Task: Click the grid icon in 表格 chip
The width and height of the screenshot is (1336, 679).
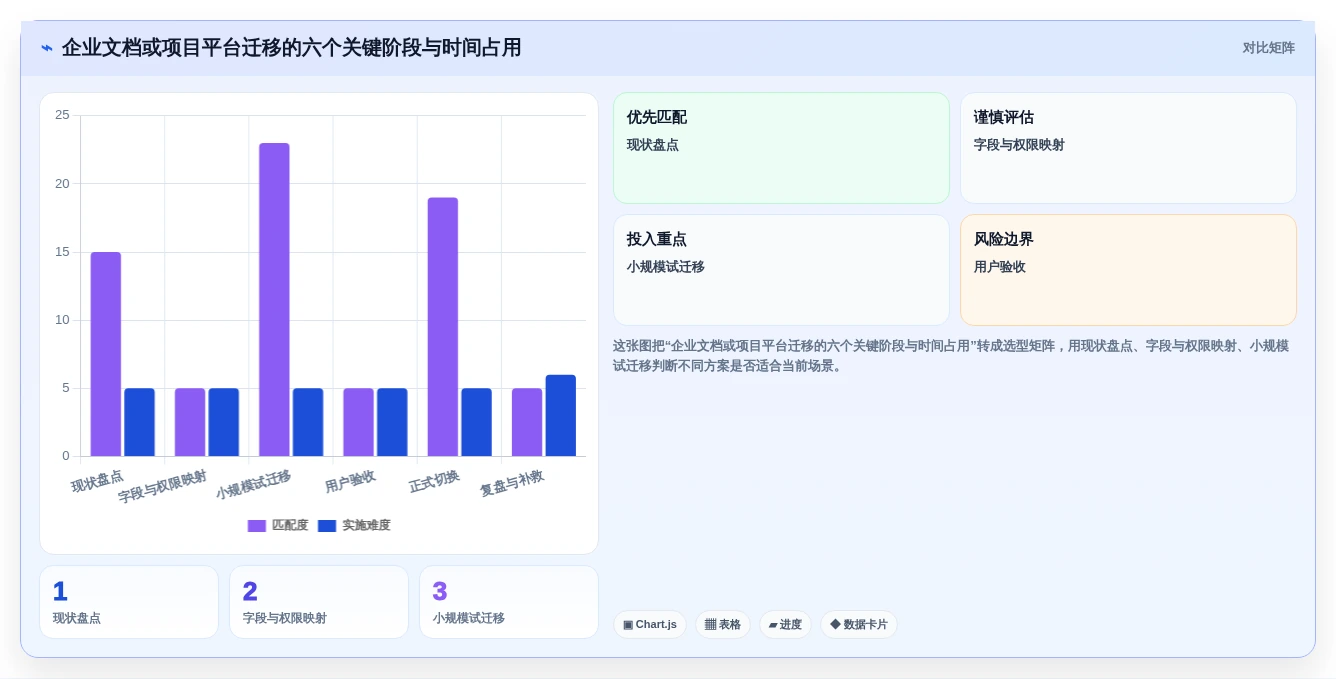Action: 710,624
